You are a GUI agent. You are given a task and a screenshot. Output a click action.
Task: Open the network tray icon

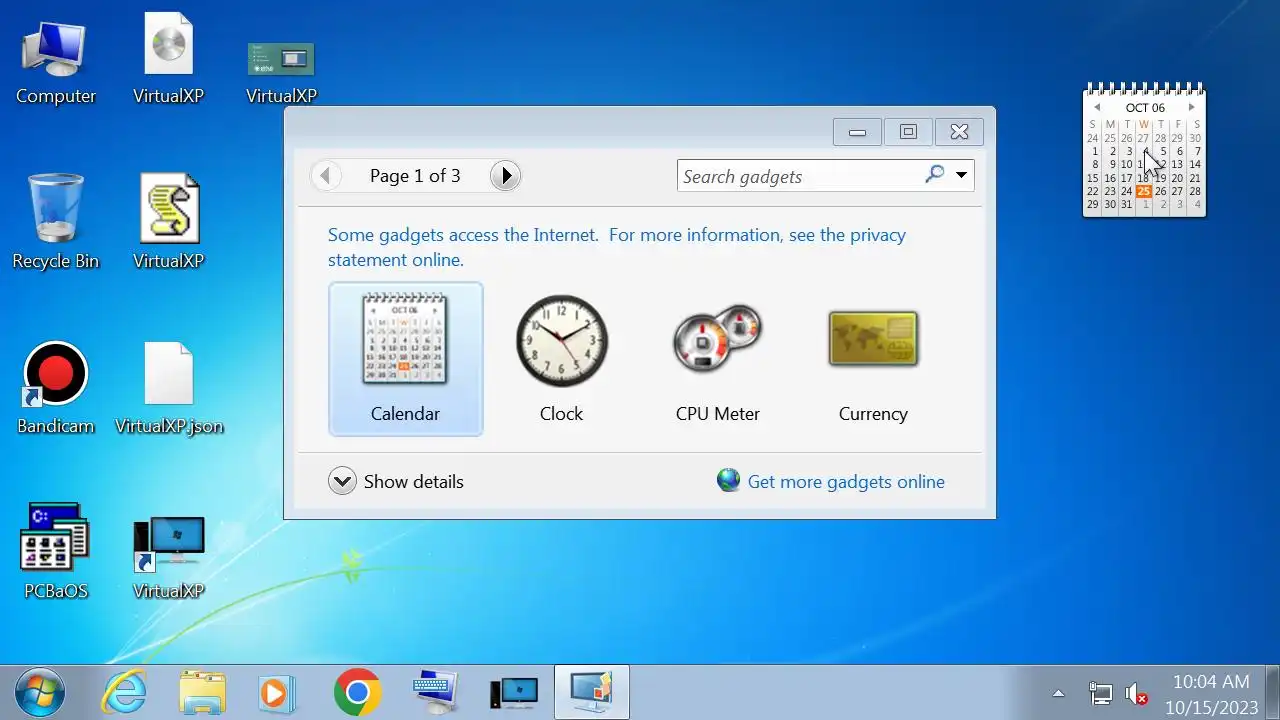point(1100,693)
